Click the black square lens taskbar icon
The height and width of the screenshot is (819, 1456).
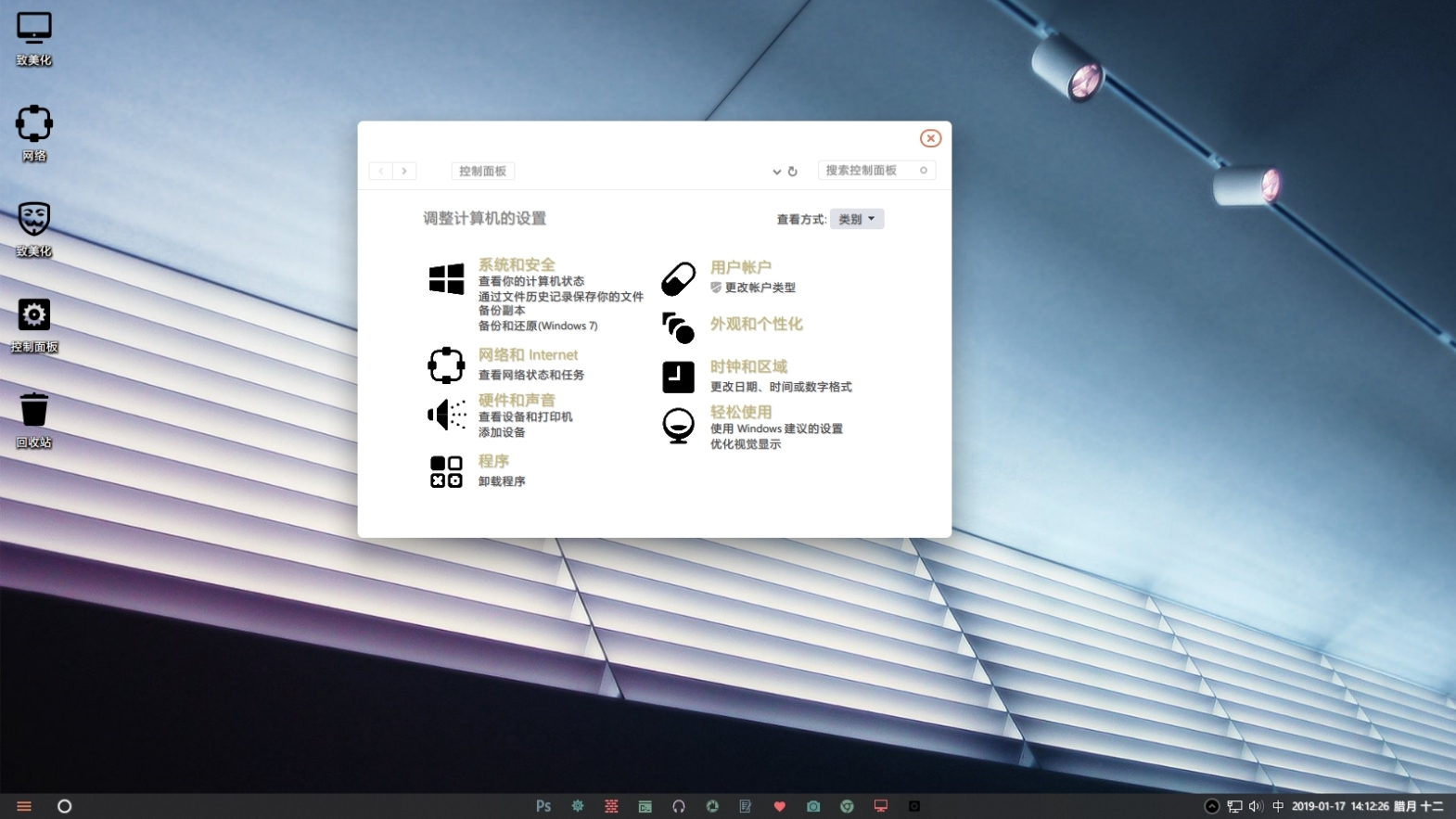(914, 806)
